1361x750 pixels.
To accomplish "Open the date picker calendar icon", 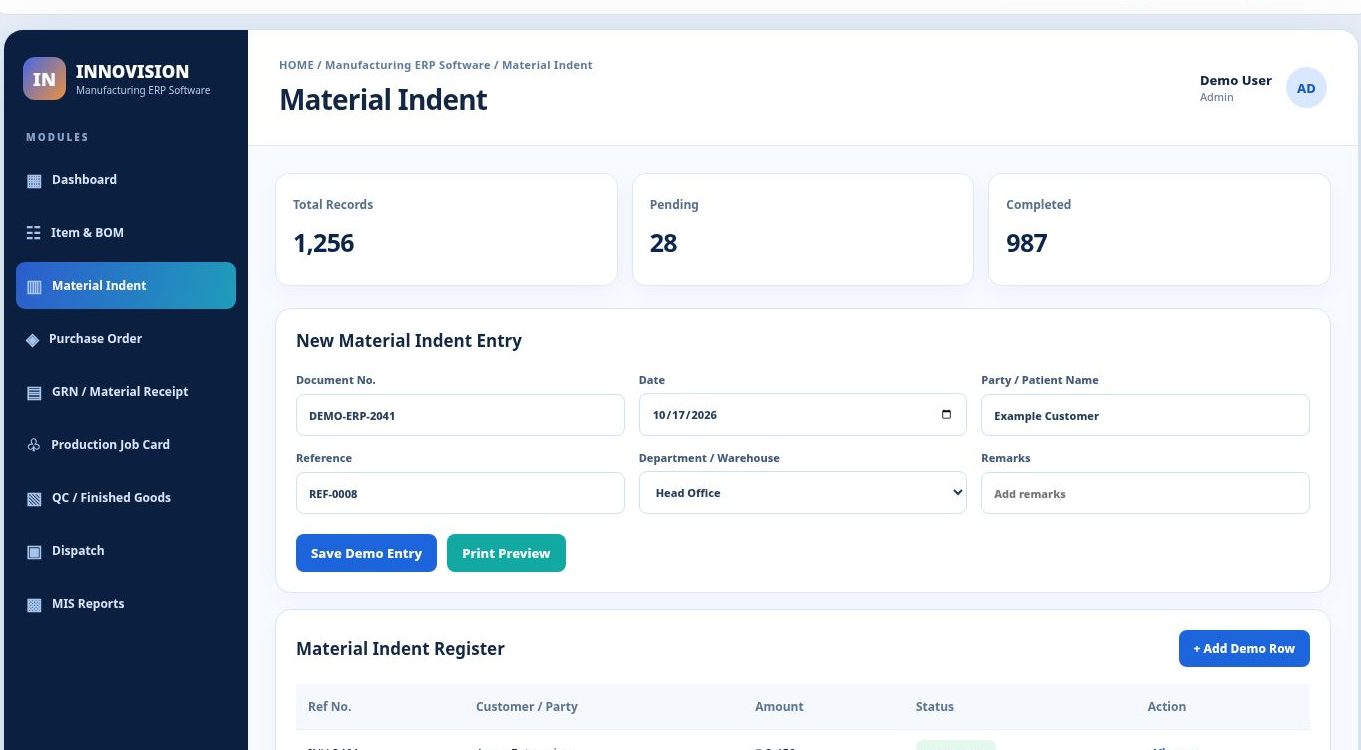I will pyautogui.click(x=946, y=415).
